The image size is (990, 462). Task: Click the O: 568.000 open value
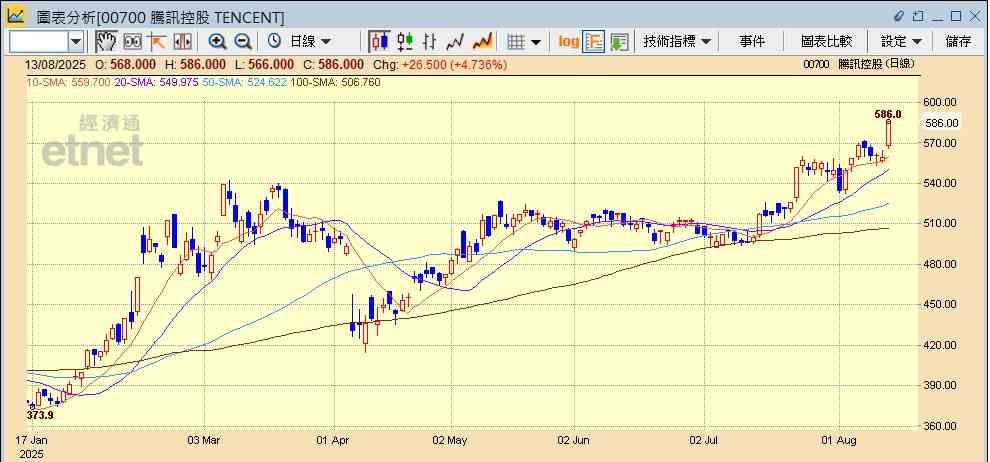[x=126, y=65]
